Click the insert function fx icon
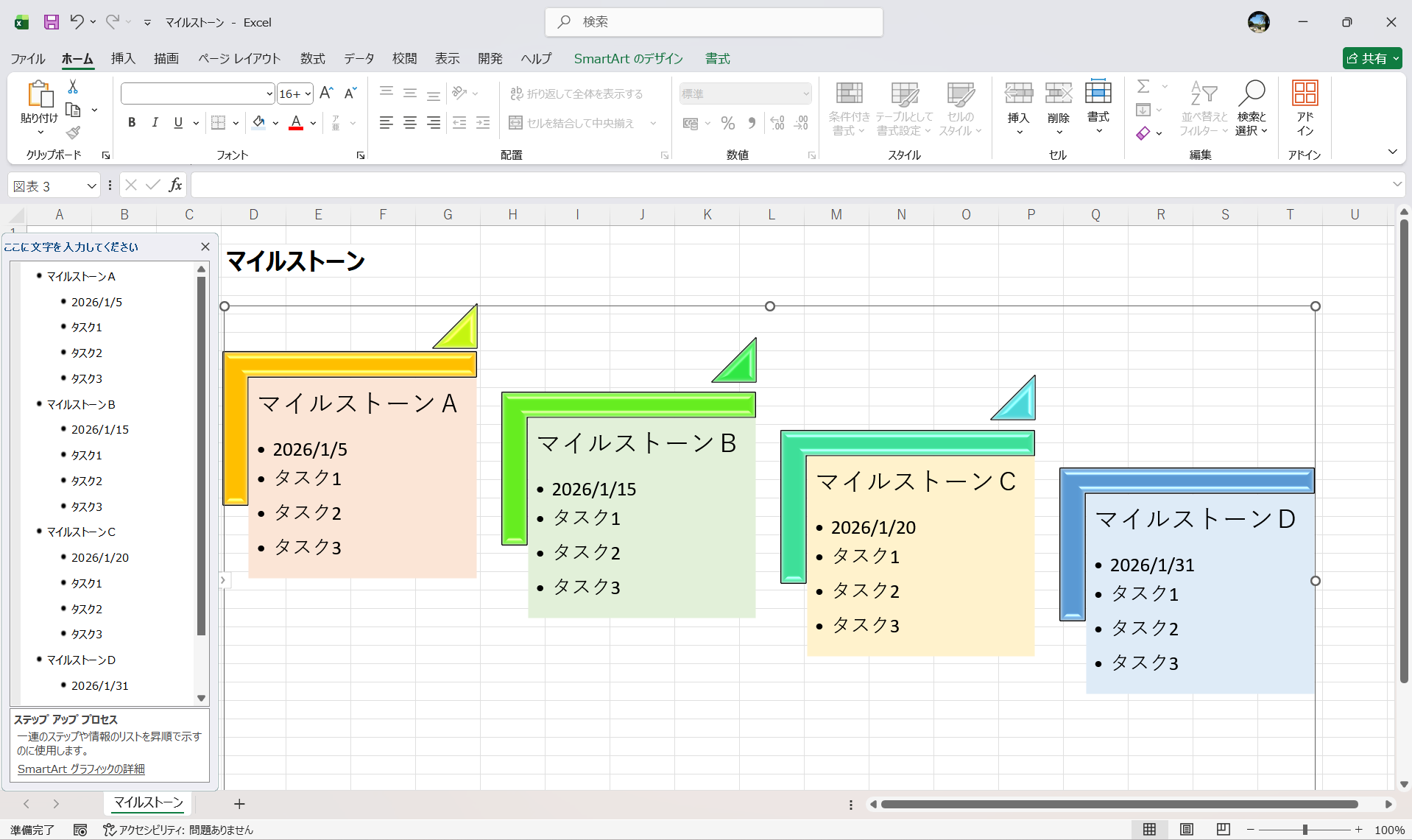Image resolution: width=1412 pixels, height=840 pixels. [x=175, y=186]
